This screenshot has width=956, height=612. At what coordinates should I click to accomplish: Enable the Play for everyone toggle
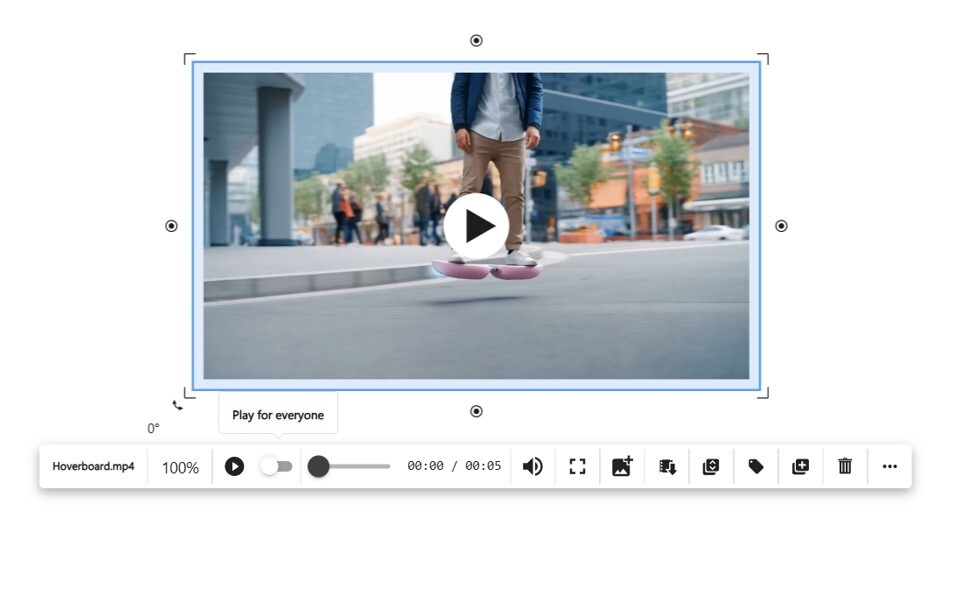(x=277, y=466)
